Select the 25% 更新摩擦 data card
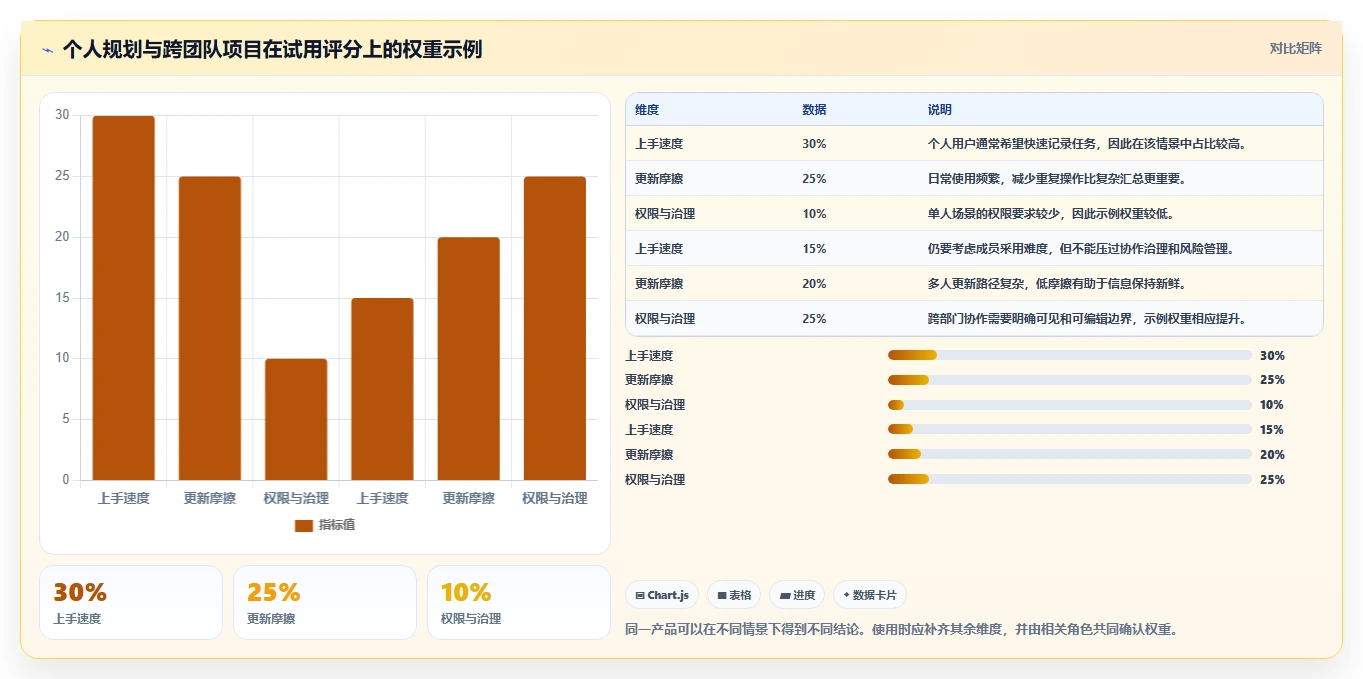The image size is (1363, 679). tap(325, 602)
